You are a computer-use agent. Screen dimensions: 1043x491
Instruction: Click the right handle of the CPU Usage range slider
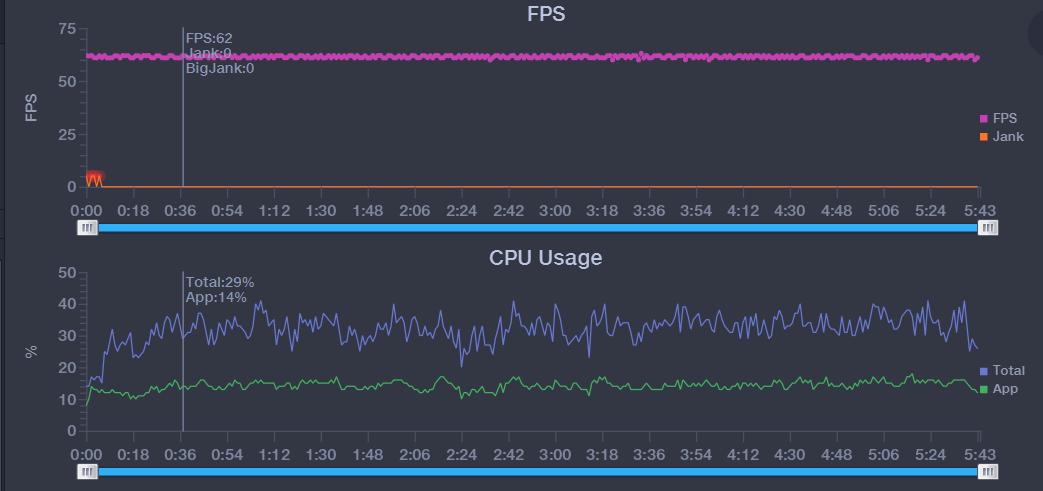988,471
